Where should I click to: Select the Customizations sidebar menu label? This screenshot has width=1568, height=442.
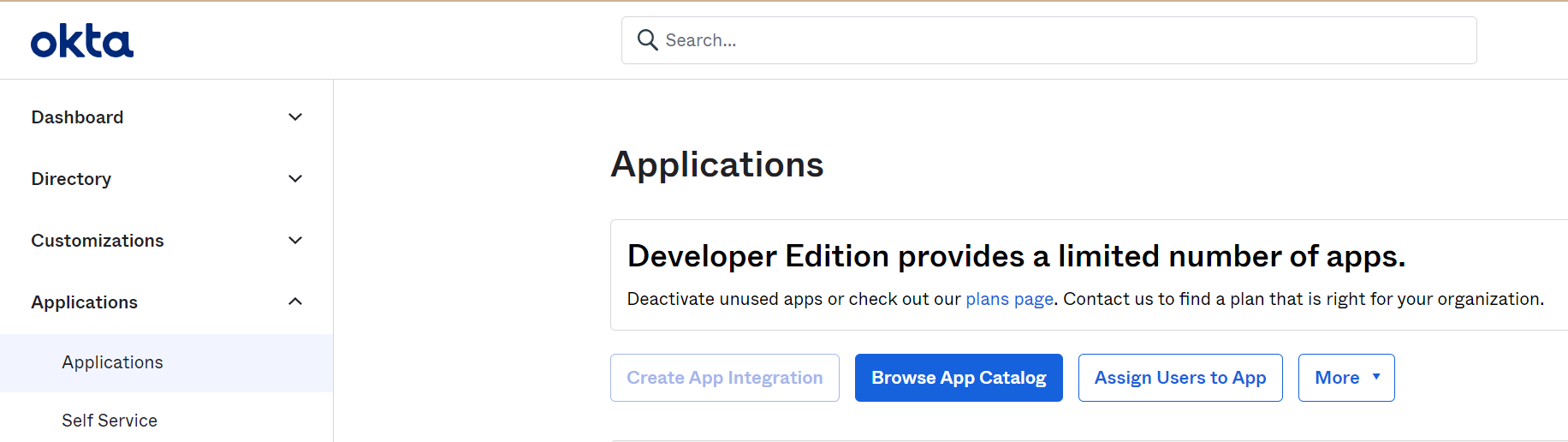(98, 241)
